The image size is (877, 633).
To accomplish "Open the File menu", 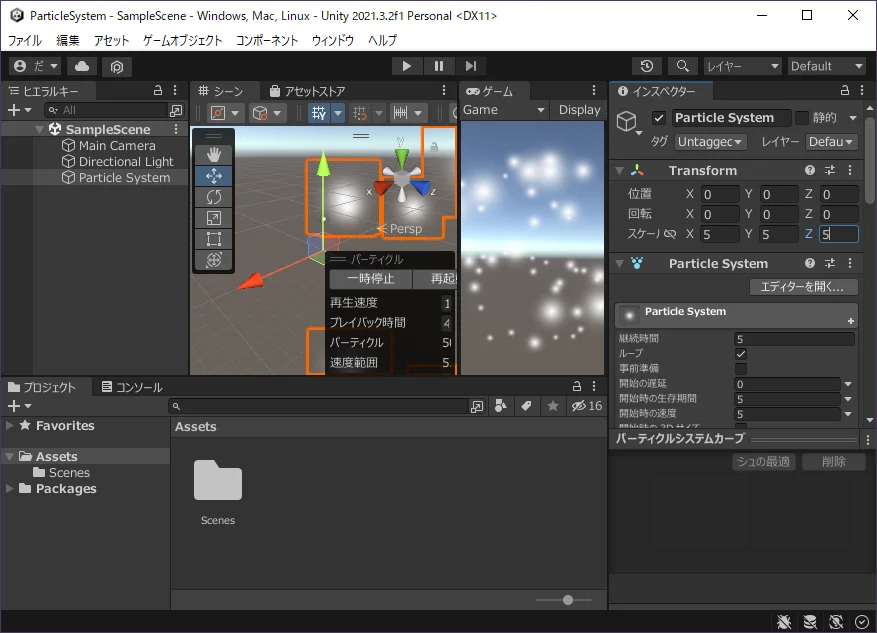I will tap(25, 40).
